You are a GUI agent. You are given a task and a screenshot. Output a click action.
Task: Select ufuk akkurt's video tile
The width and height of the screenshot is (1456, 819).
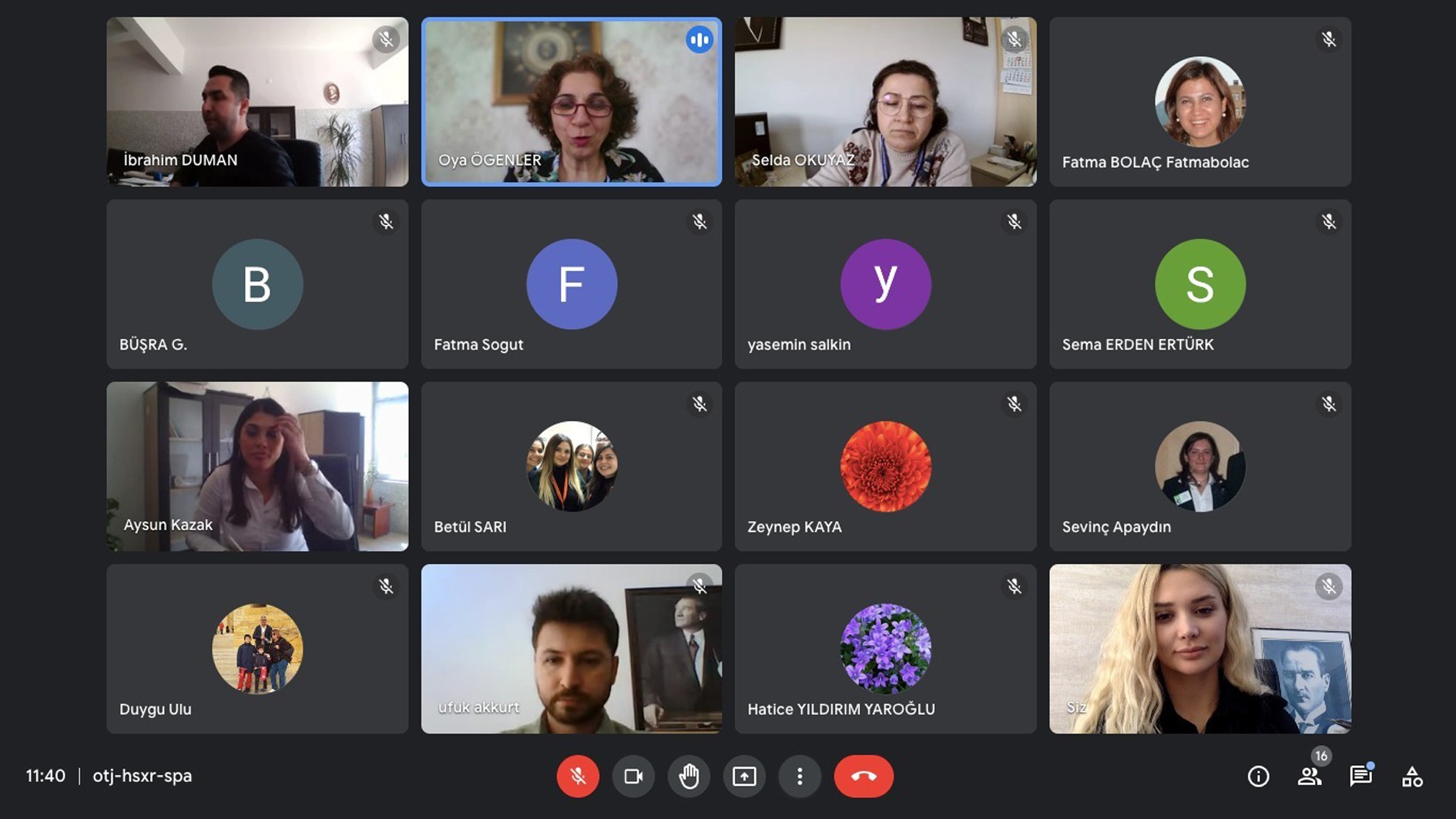tap(572, 649)
